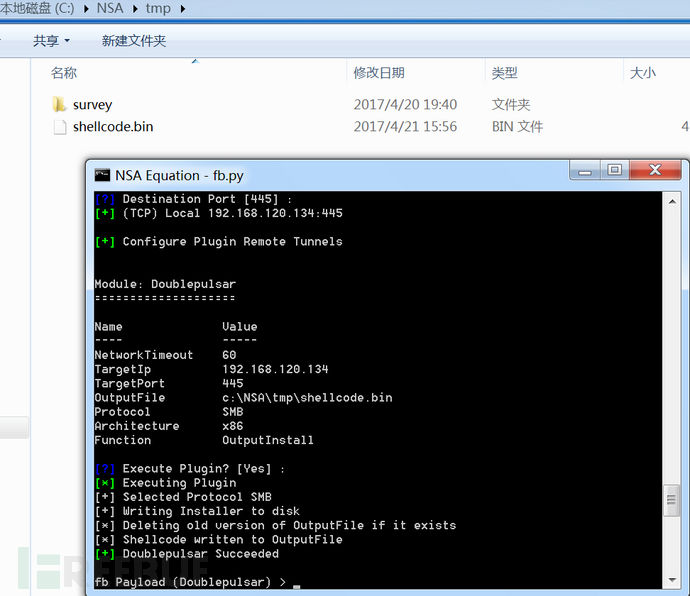The height and width of the screenshot is (596, 690).
Task: Click the Destination Port [445] line
Action: coord(194,199)
